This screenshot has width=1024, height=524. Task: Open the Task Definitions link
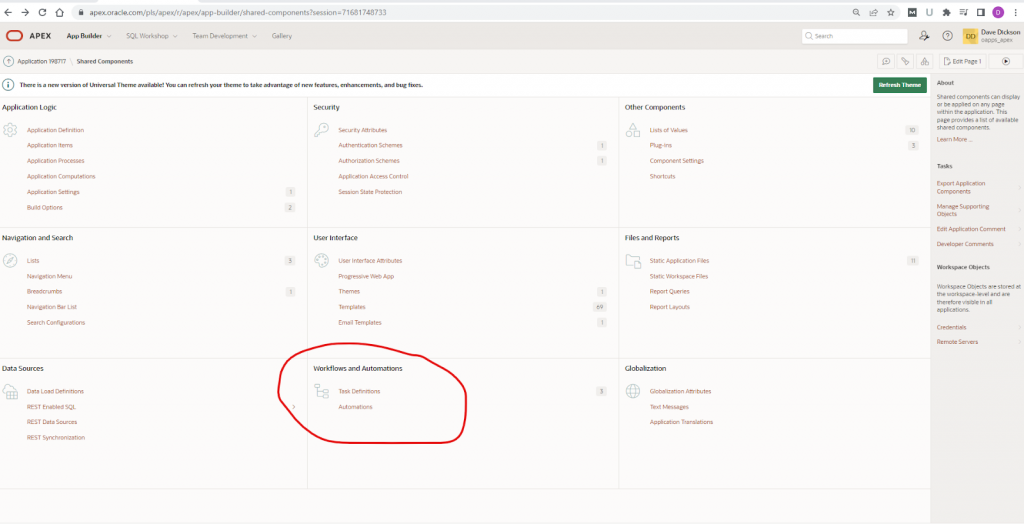(359, 391)
